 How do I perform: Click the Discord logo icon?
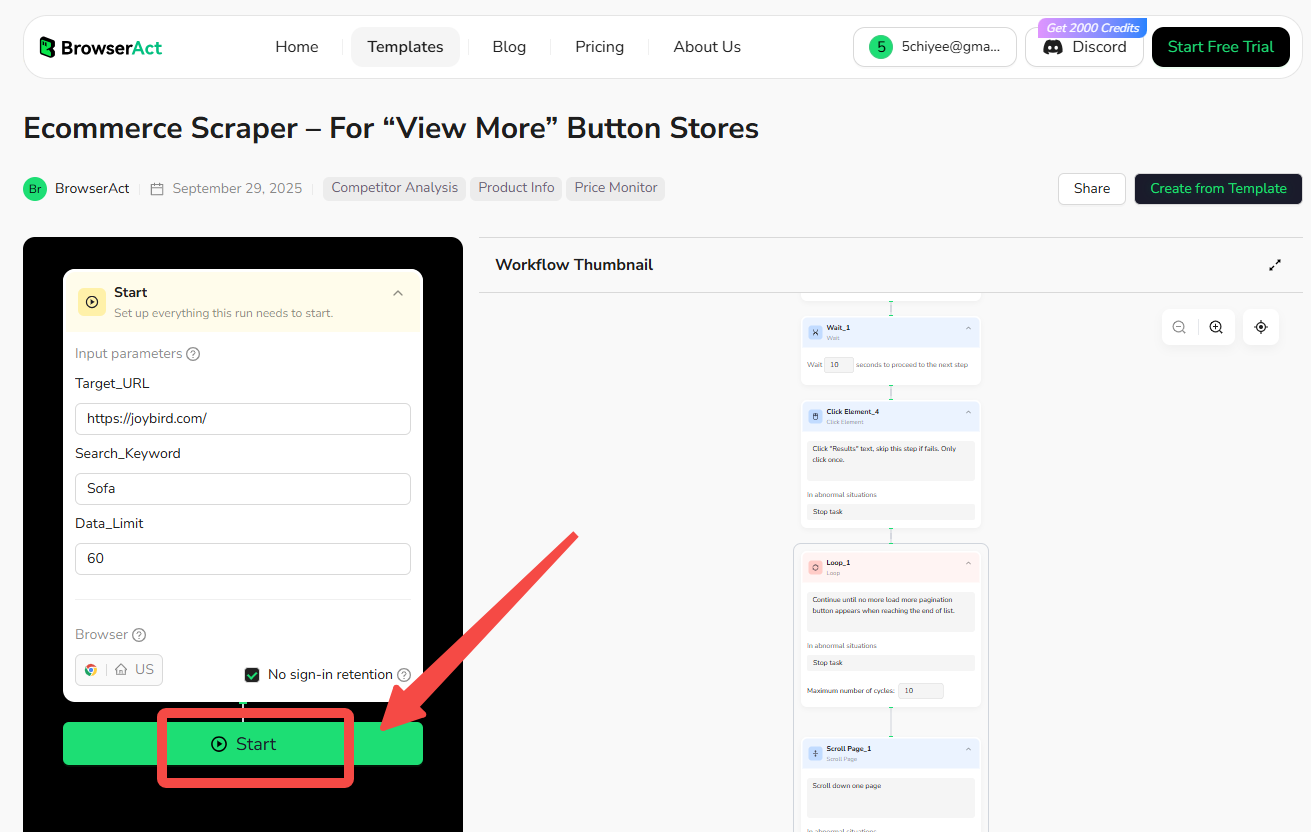[x=1052, y=47]
